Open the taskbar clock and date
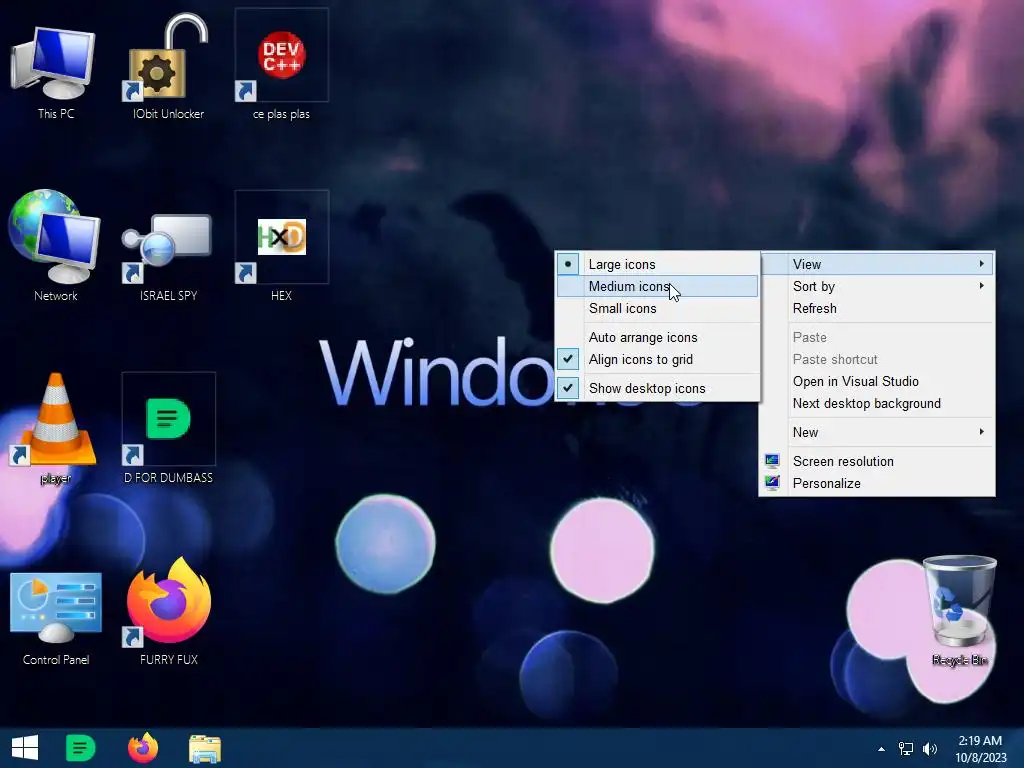 980,748
